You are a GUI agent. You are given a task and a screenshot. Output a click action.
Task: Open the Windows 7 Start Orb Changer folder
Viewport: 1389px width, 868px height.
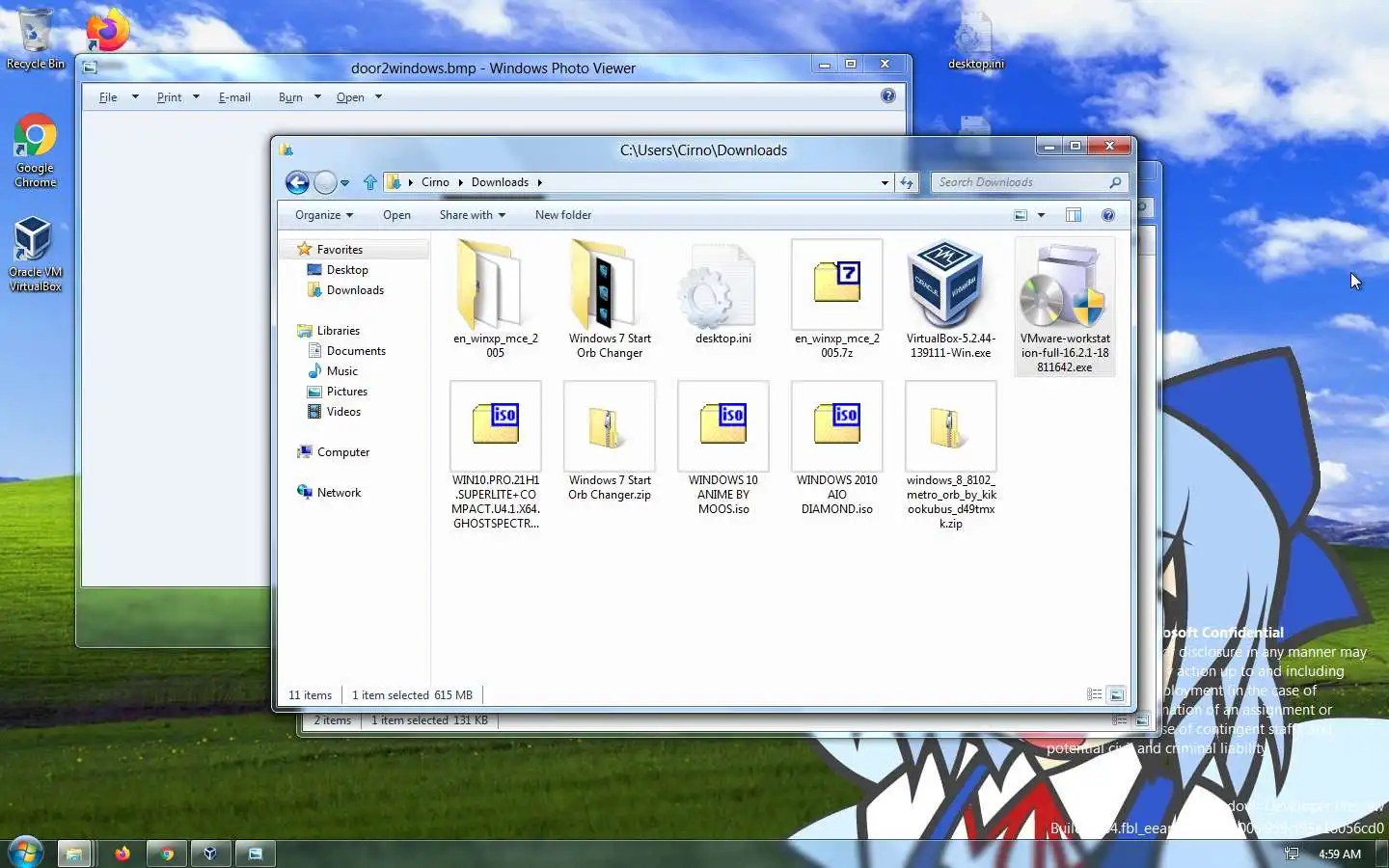pyautogui.click(x=610, y=300)
